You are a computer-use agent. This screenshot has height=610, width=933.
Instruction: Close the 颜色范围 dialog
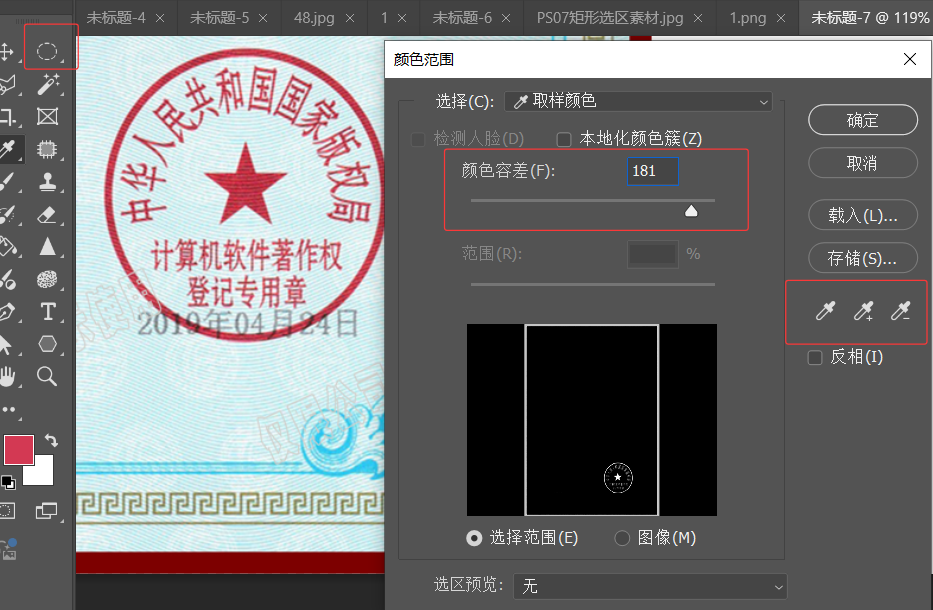click(x=910, y=59)
